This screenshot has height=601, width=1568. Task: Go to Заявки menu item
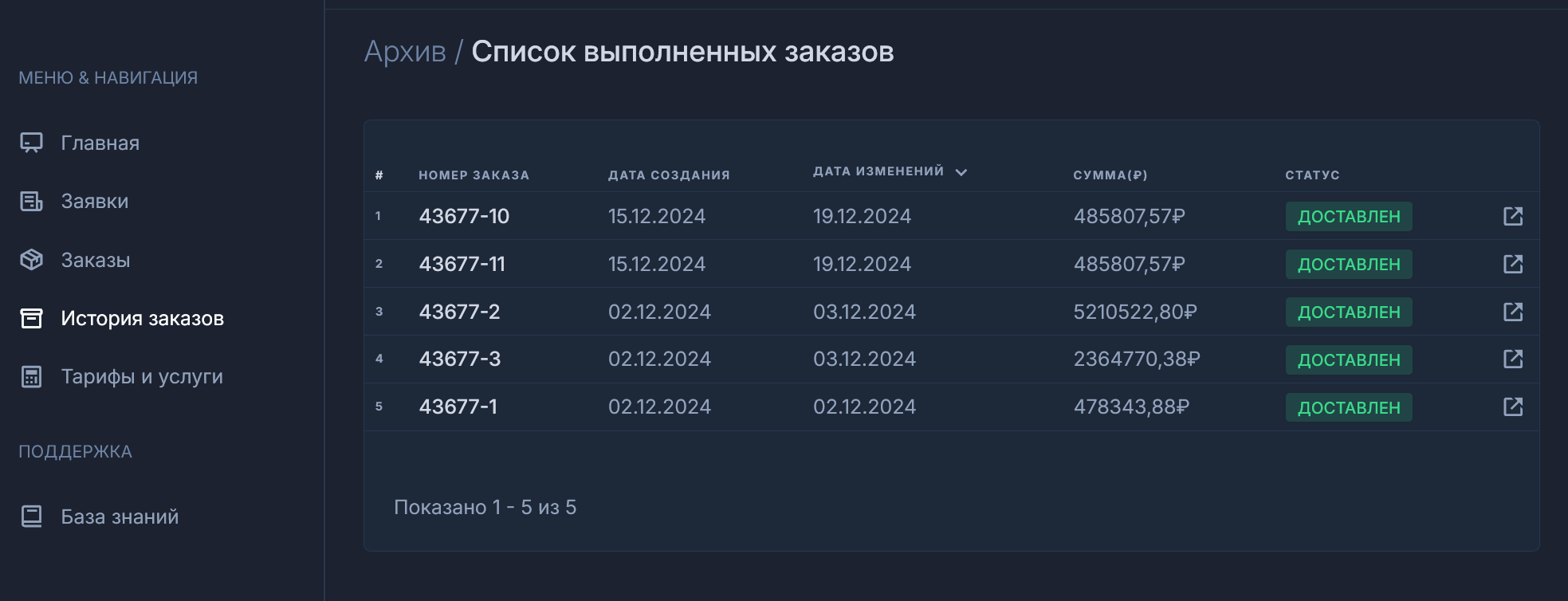pos(95,202)
